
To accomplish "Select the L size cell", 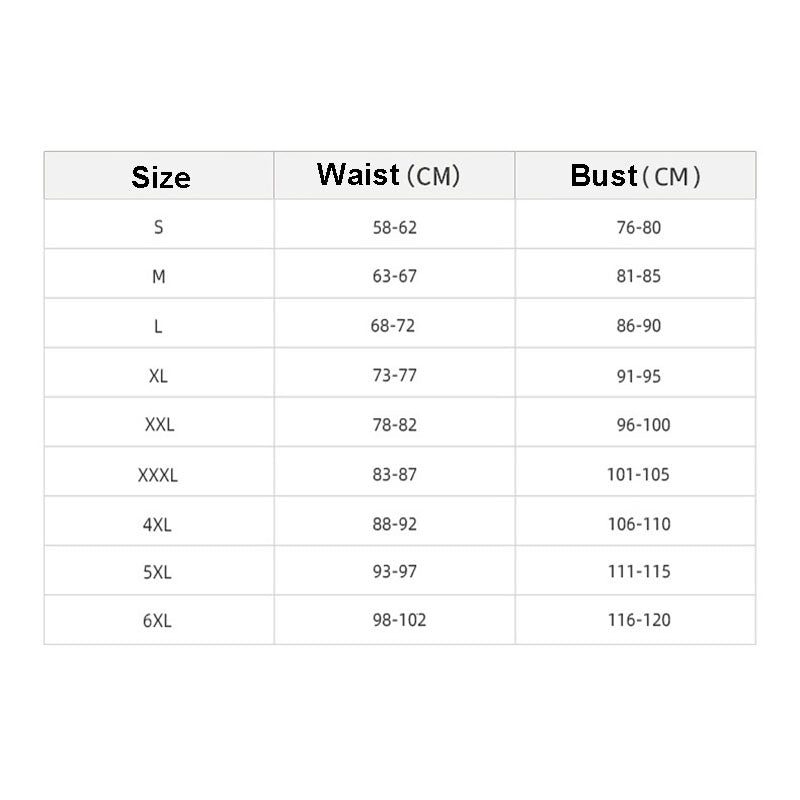I will pyautogui.click(x=159, y=326).
